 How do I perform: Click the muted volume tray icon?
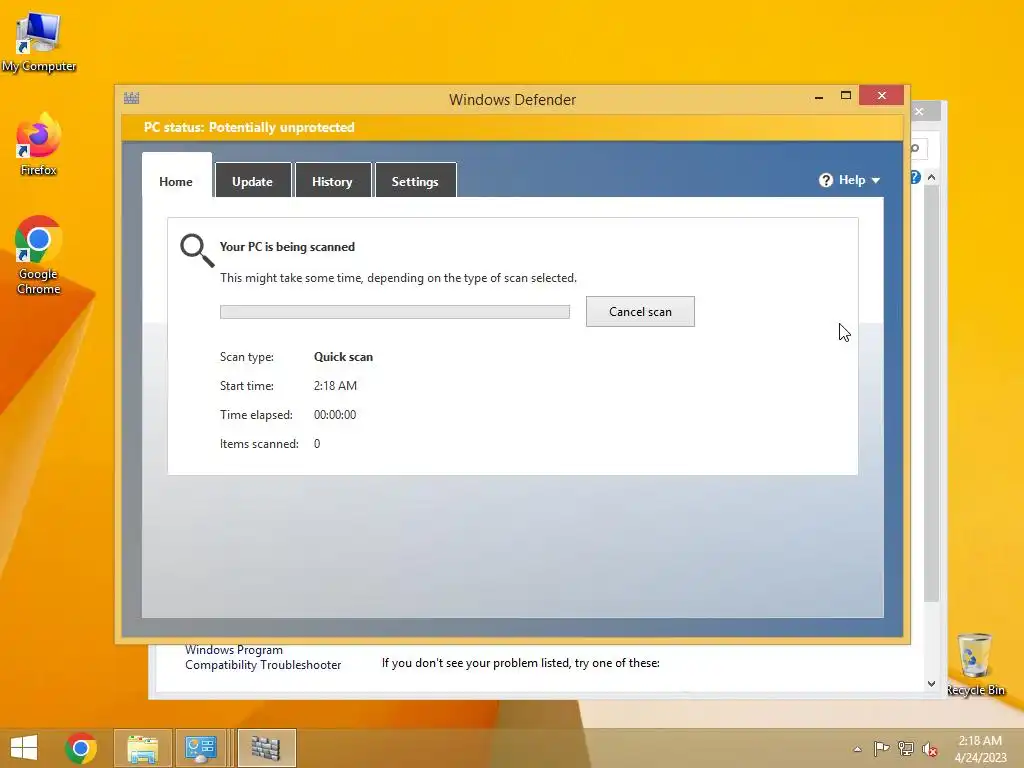pos(929,749)
